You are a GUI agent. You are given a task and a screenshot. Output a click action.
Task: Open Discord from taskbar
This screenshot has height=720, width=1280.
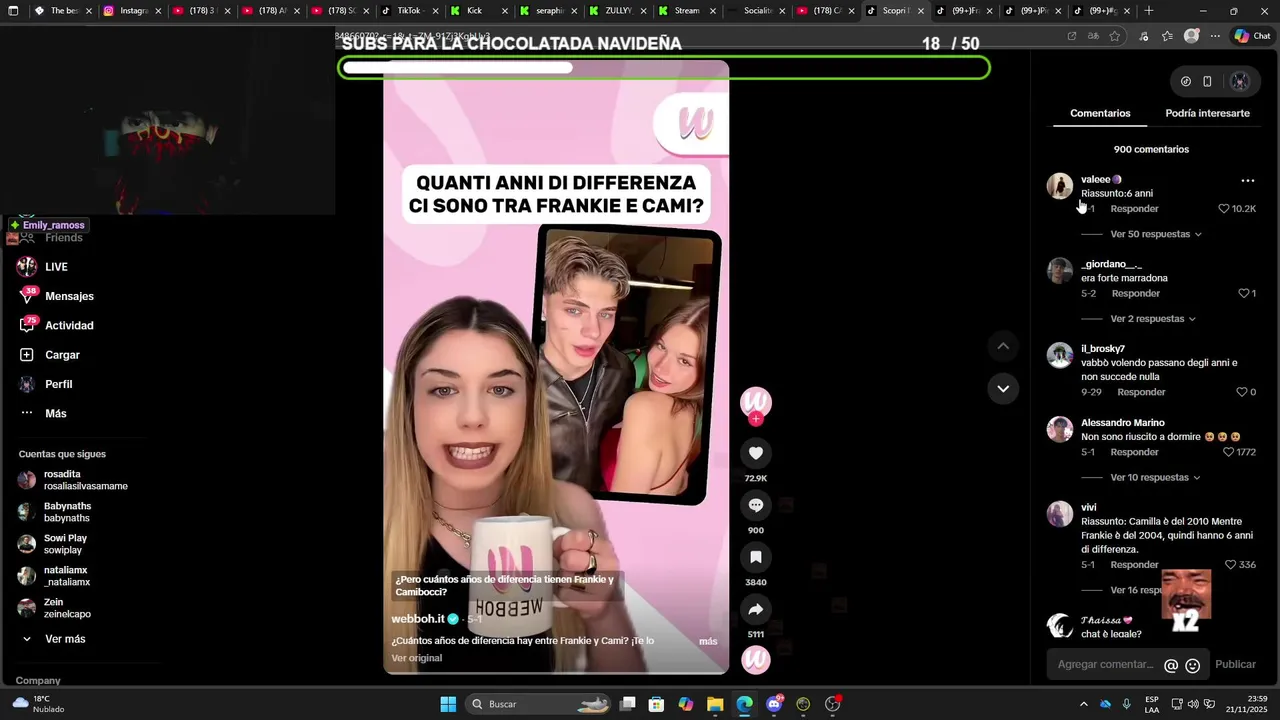(x=774, y=704)
